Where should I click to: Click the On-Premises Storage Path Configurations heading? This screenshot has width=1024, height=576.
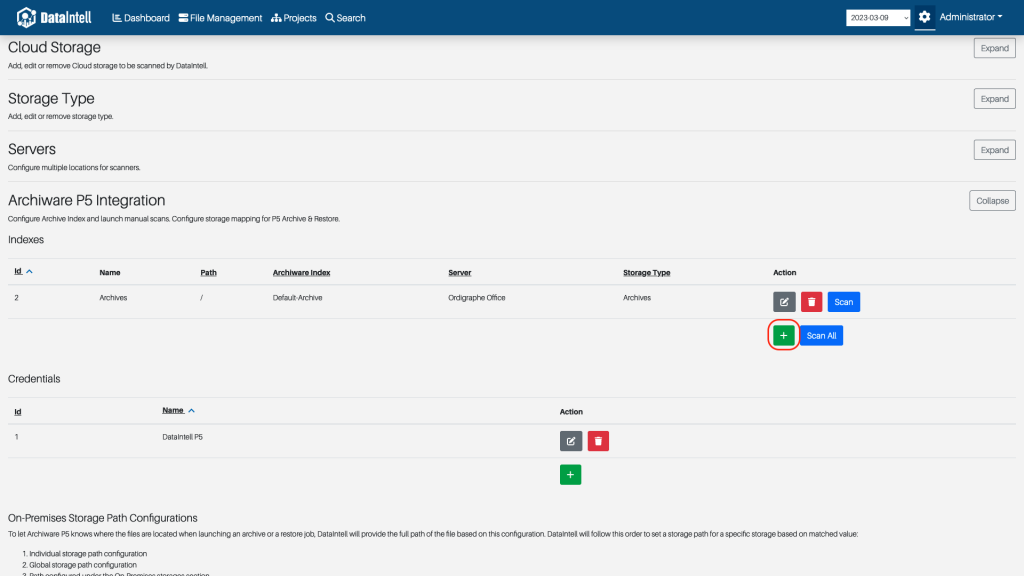pos(103,518)
